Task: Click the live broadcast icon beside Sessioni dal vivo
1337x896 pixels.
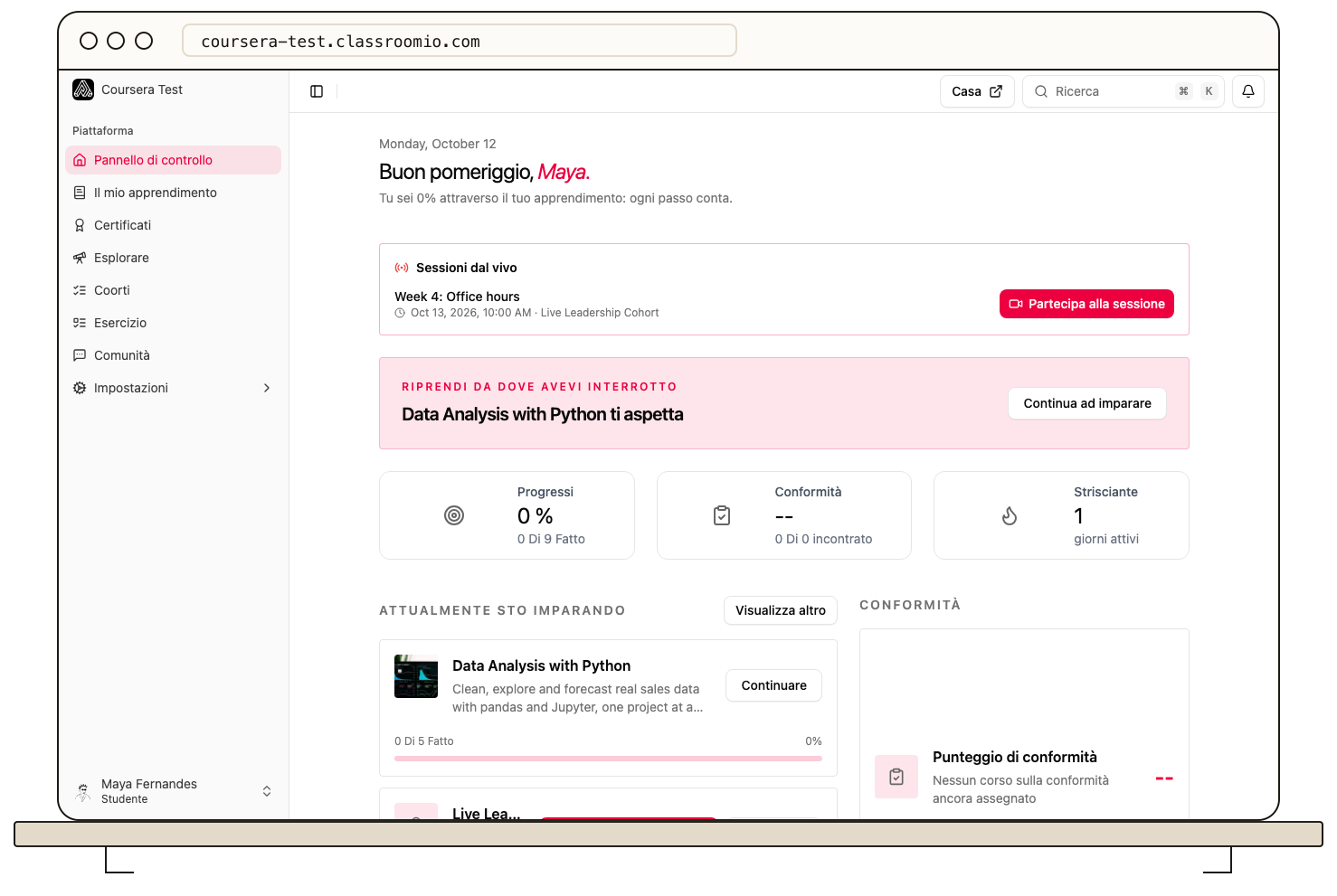Action: tap(402, 268)
